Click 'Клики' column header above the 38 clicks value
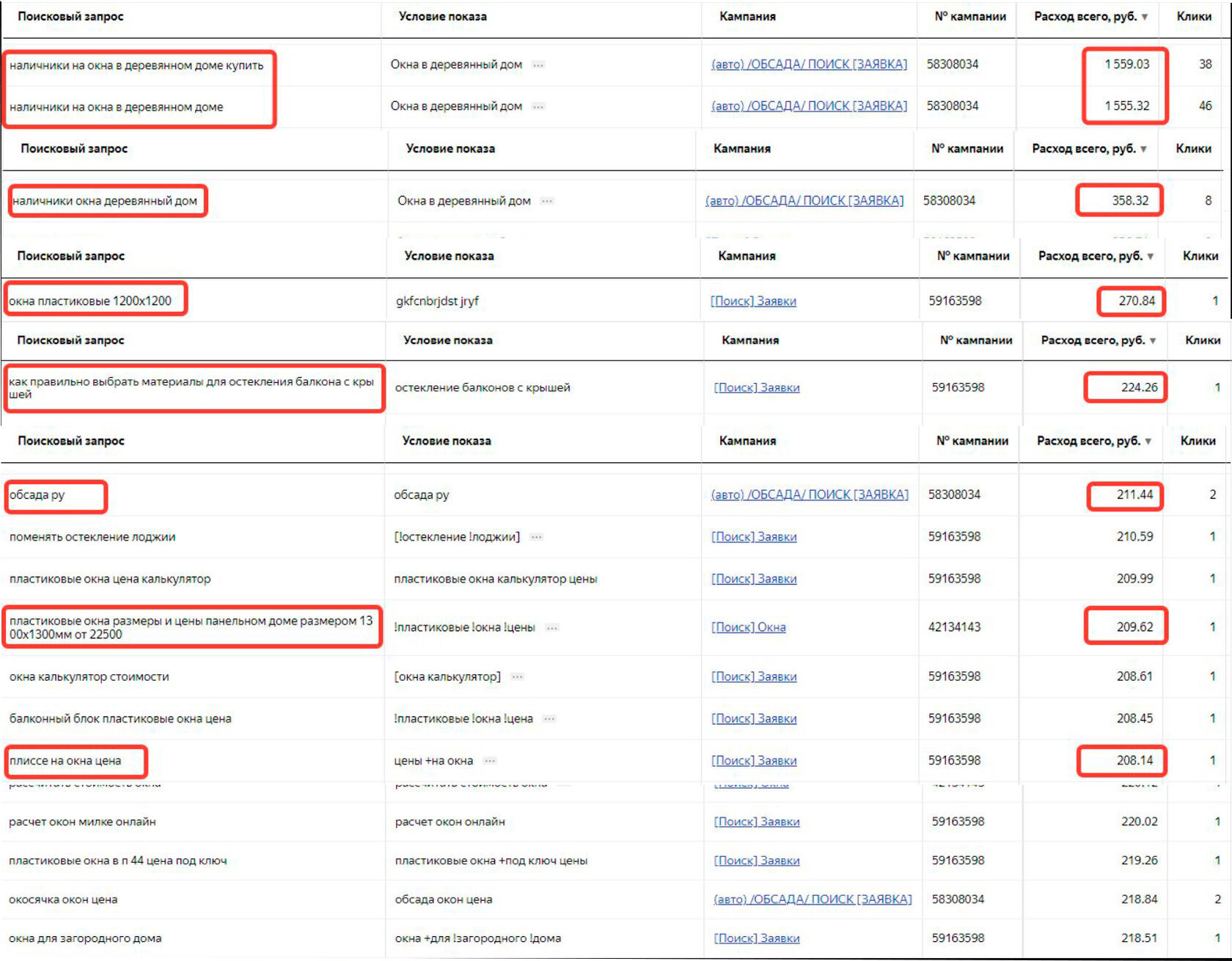 pos(1194,17)
